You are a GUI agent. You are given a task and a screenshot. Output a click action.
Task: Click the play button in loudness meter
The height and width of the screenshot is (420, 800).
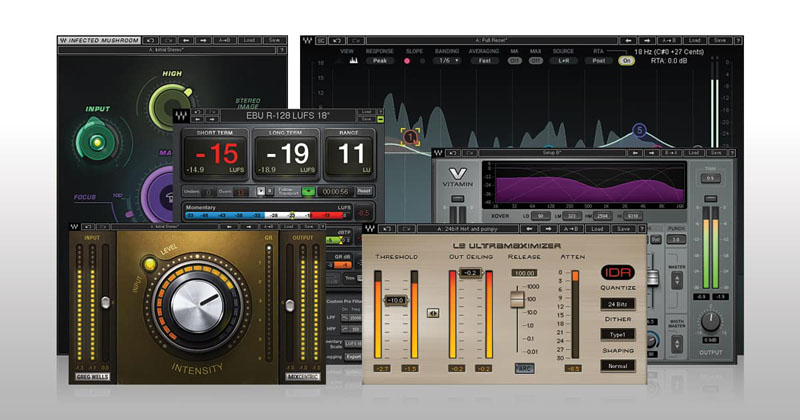point(261,191)
